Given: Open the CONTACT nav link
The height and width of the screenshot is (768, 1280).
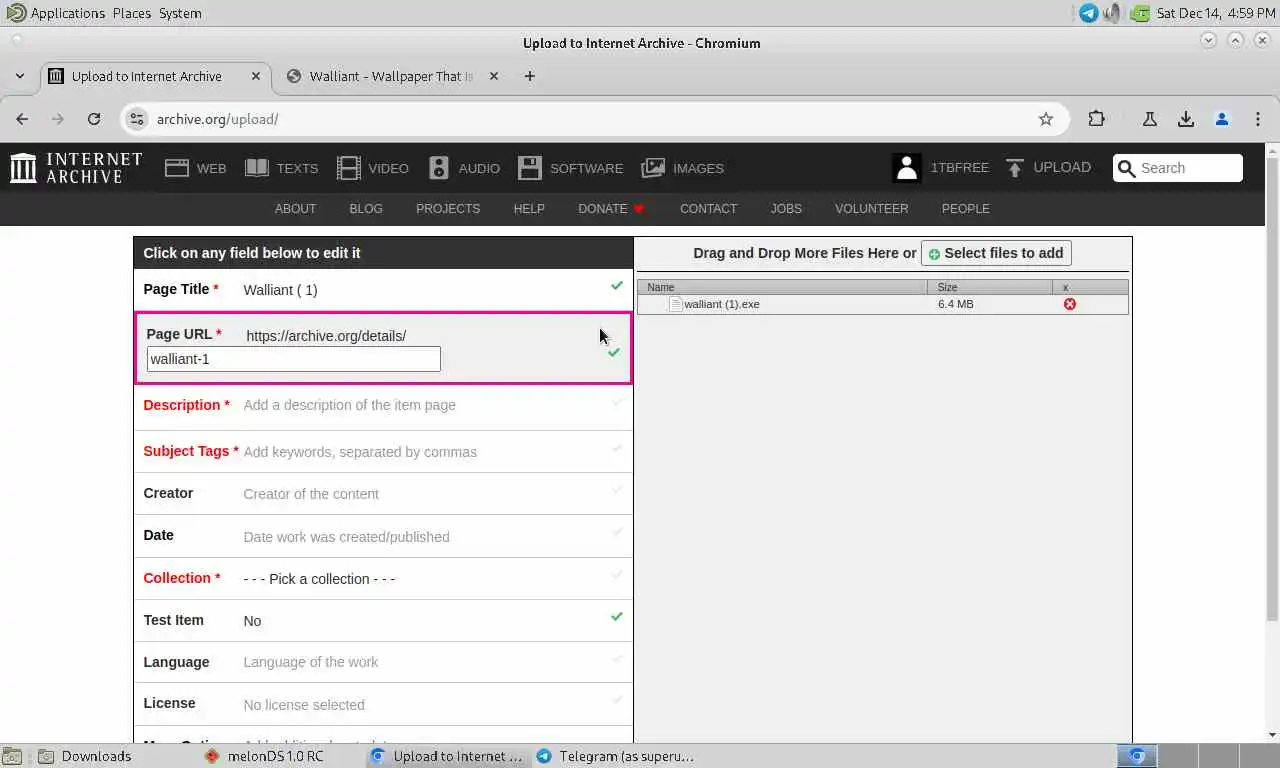Looking at the screenshot, I should tap(708, 209).
